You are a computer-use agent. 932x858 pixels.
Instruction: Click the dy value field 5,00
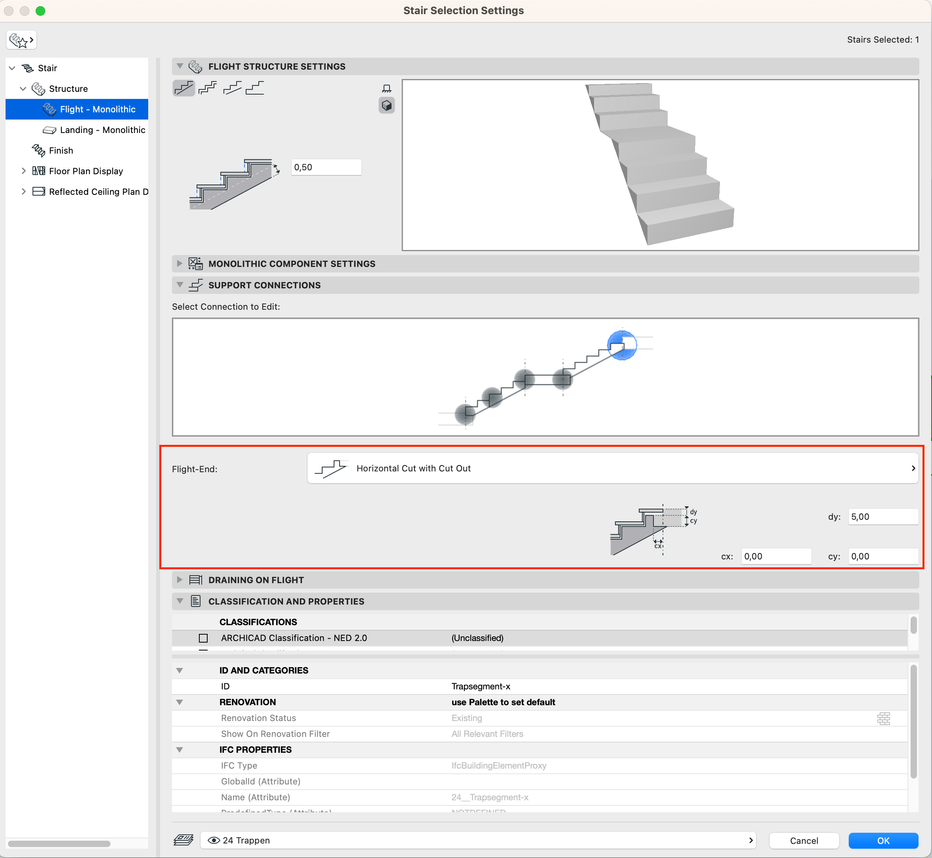pyautogui.click(x=883, y=517)
